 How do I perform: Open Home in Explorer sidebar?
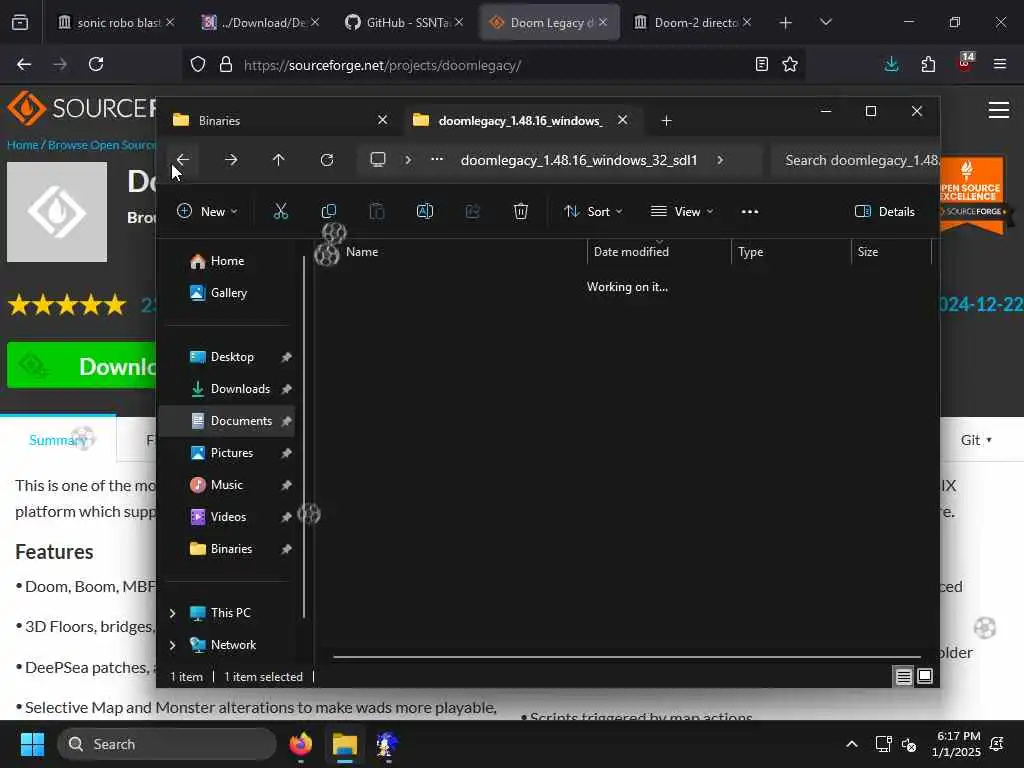[227, 261]
